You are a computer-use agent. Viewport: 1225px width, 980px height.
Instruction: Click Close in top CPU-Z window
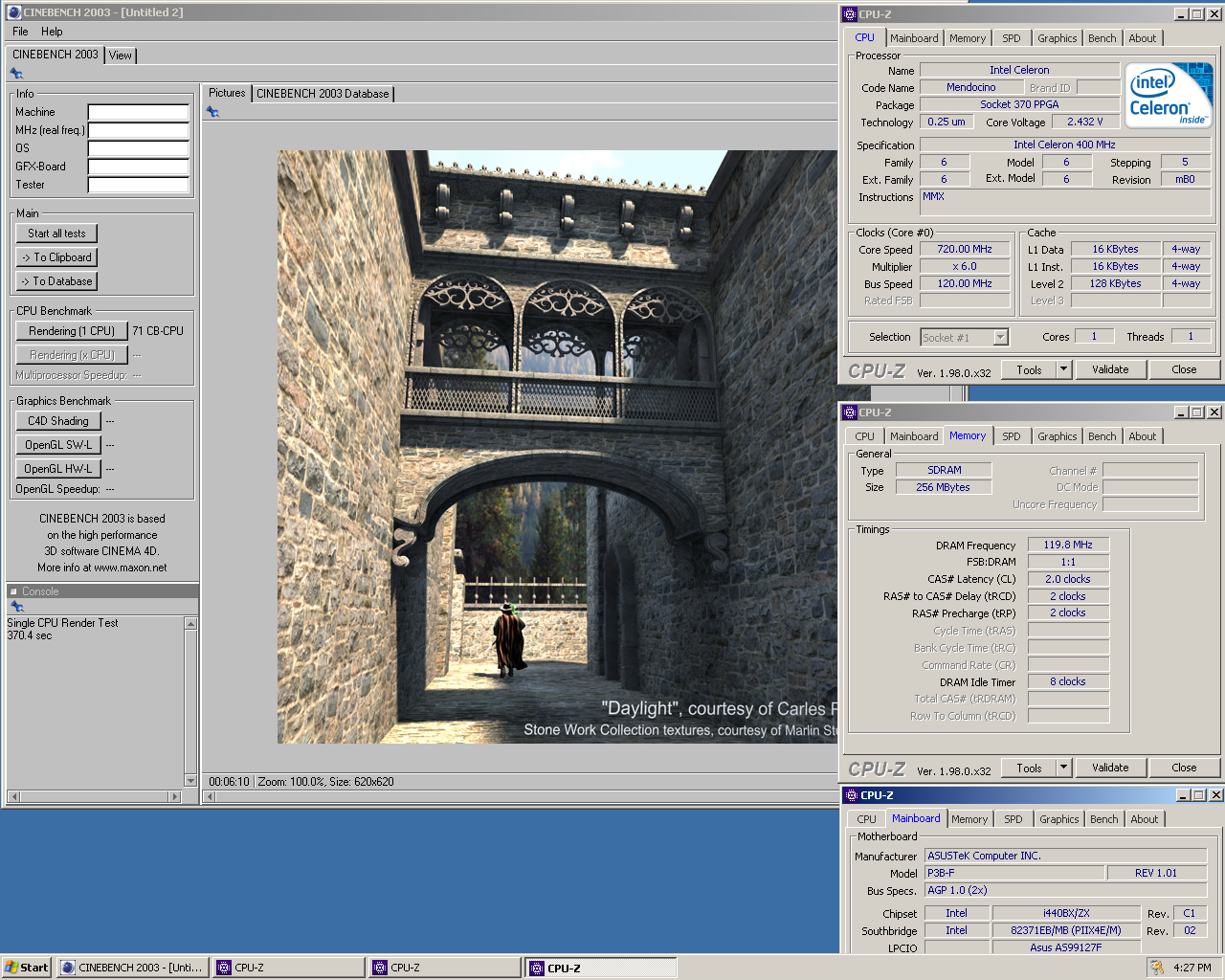1184,369
